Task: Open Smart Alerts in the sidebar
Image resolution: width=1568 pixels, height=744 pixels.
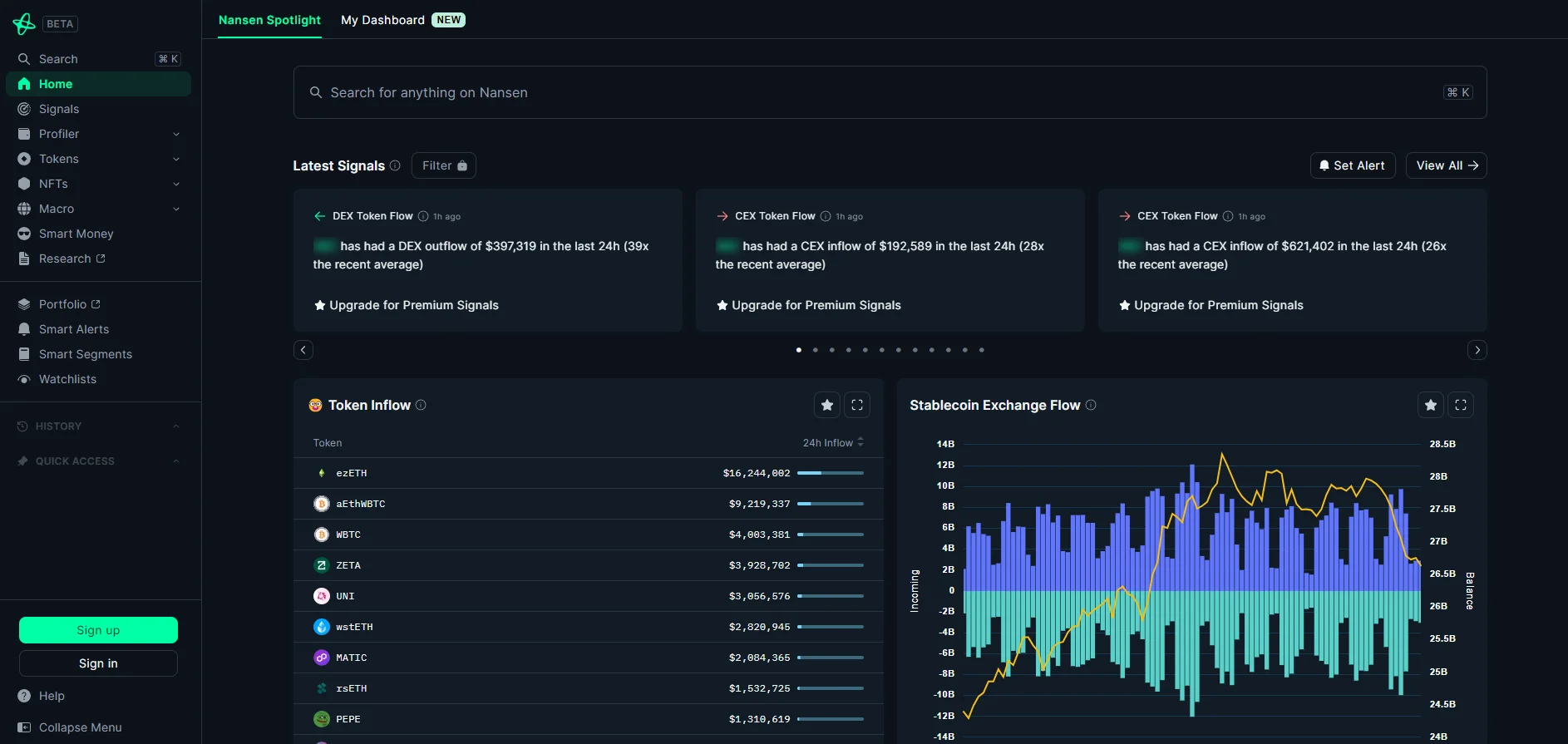Action: (x=98, y=329)
